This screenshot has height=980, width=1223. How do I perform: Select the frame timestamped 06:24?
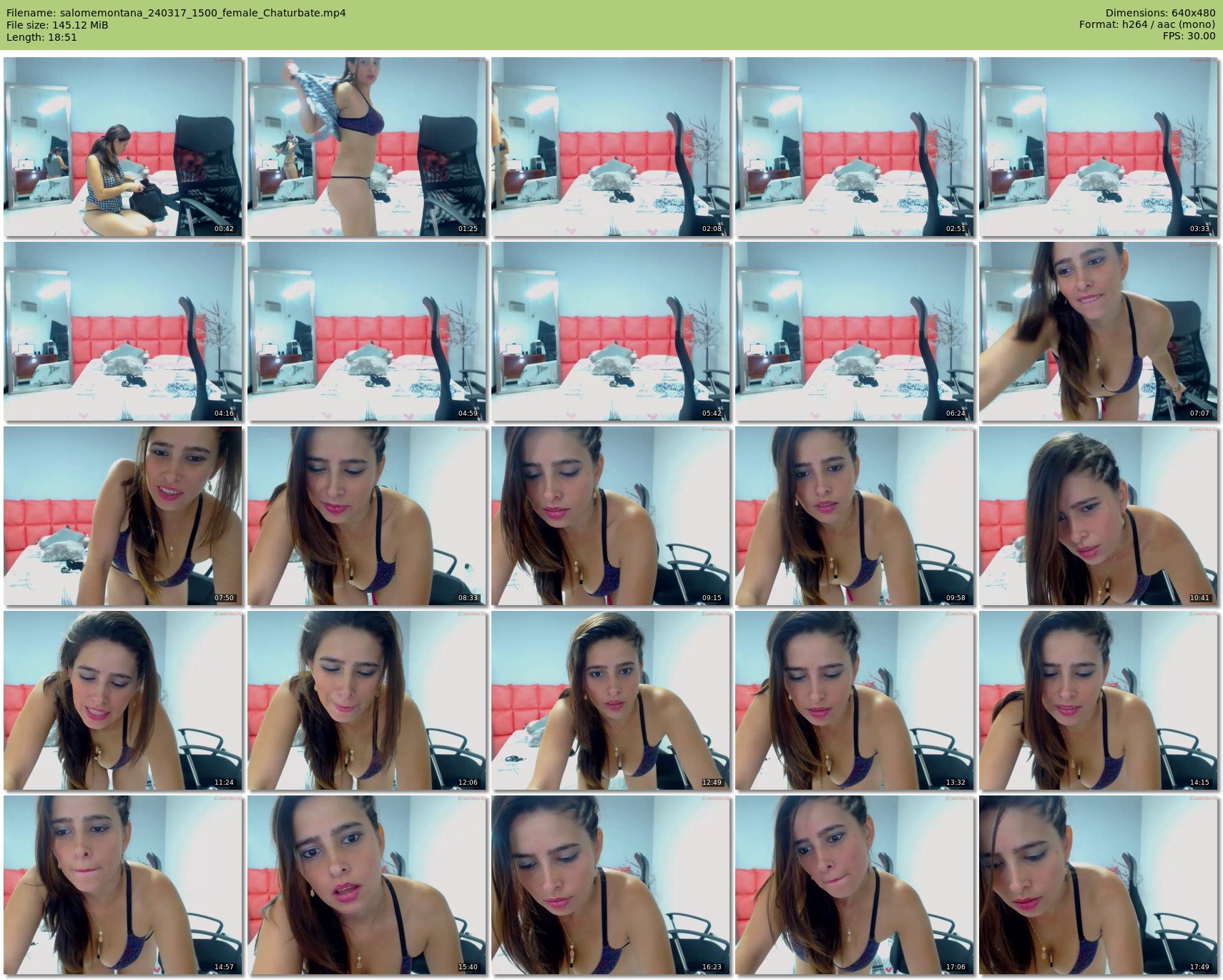coord(854,331)
